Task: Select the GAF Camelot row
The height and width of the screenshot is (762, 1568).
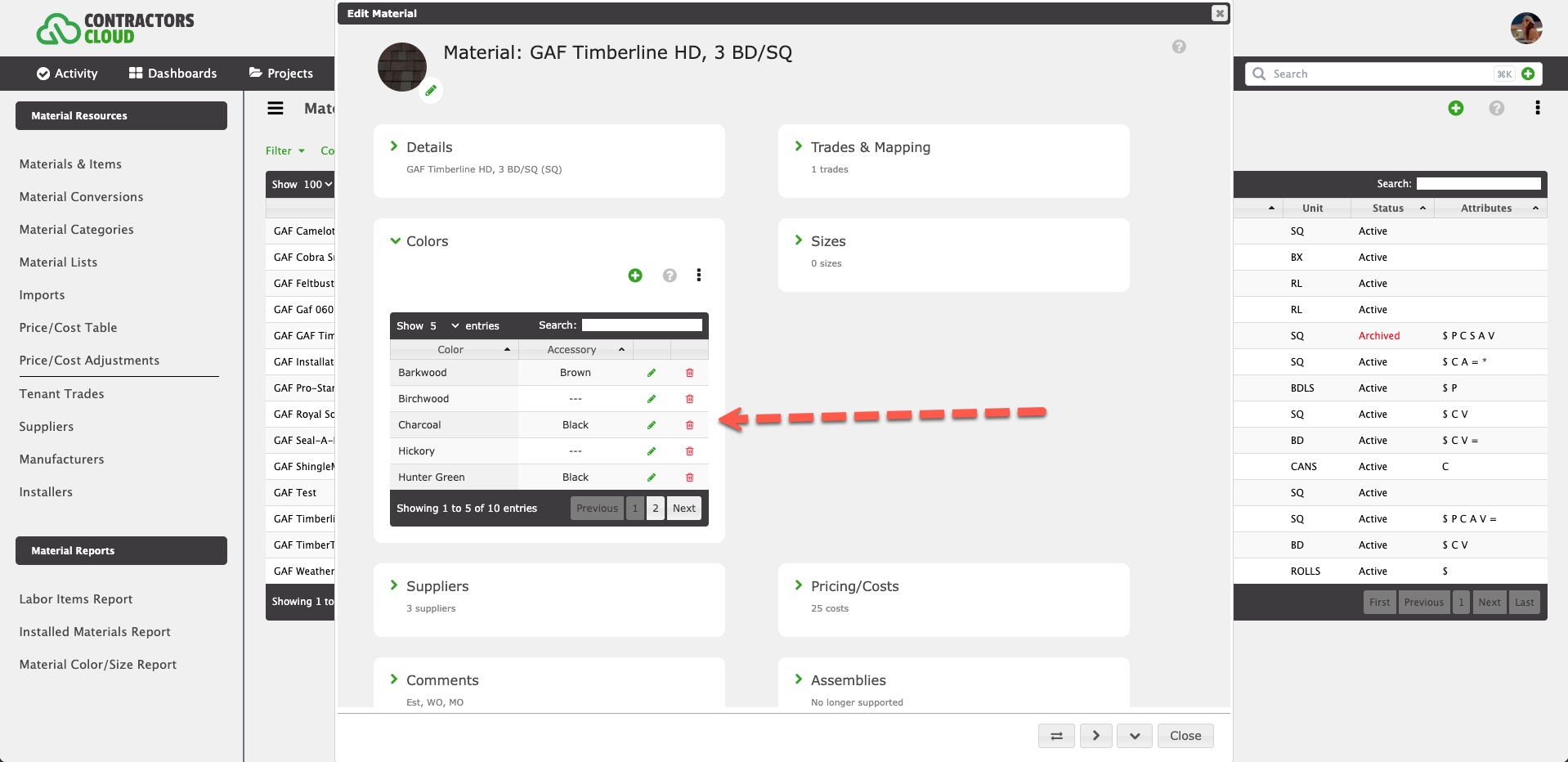Action: click(303, 231)
